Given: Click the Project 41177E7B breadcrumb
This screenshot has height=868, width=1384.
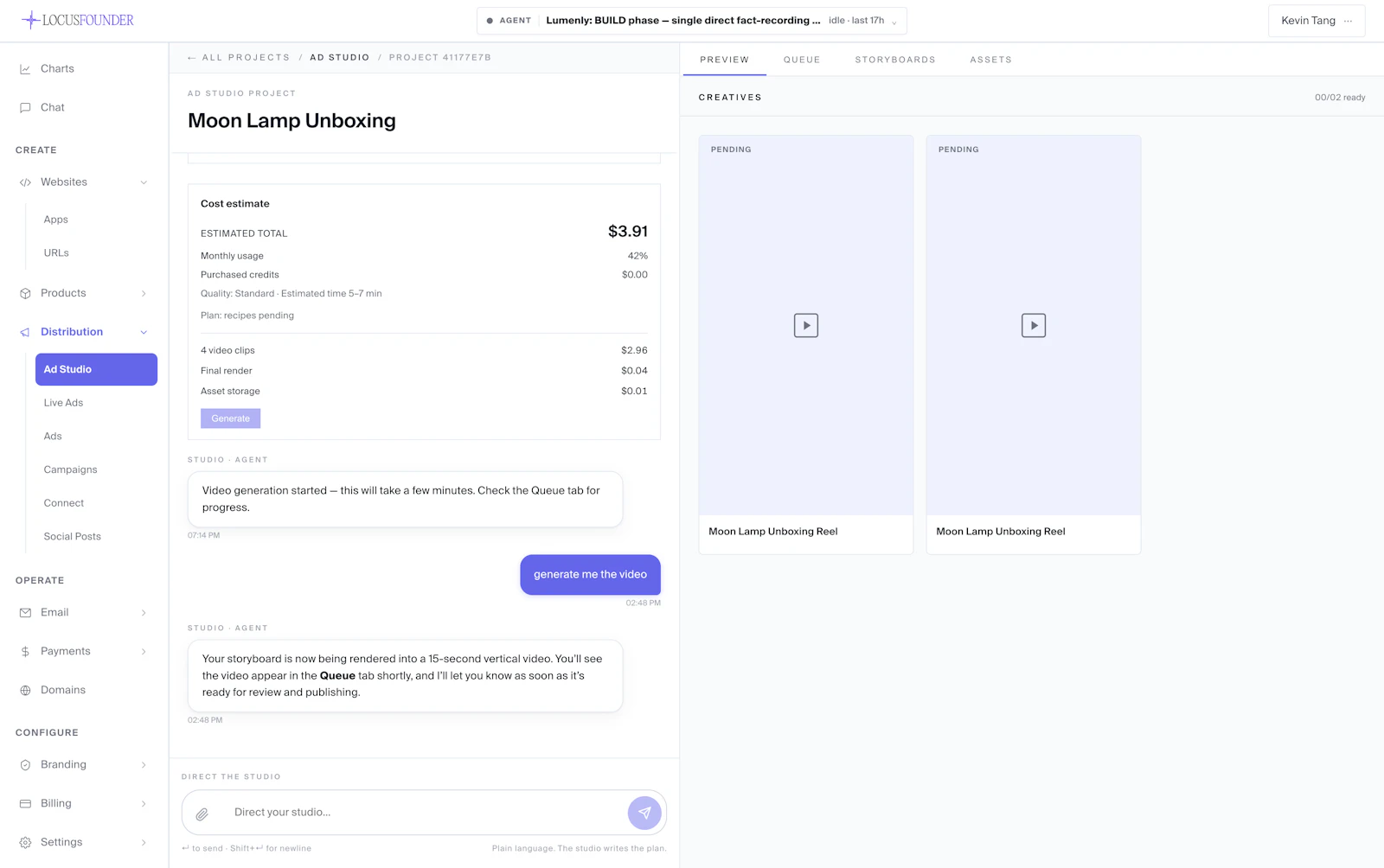Looking at the screenshot, I should 439,58.
